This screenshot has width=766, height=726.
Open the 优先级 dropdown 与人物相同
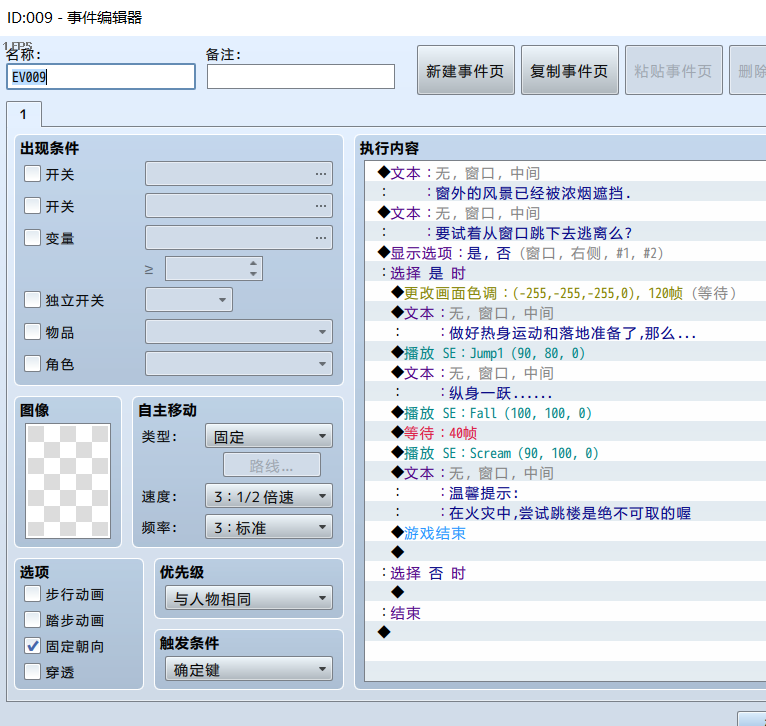coord(249,598)
